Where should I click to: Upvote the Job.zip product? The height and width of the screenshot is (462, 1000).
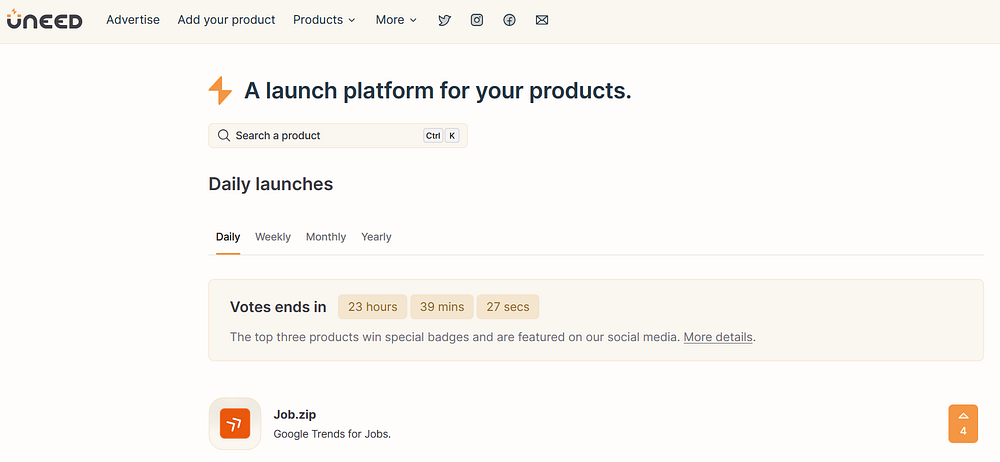(x=963, y=423)
